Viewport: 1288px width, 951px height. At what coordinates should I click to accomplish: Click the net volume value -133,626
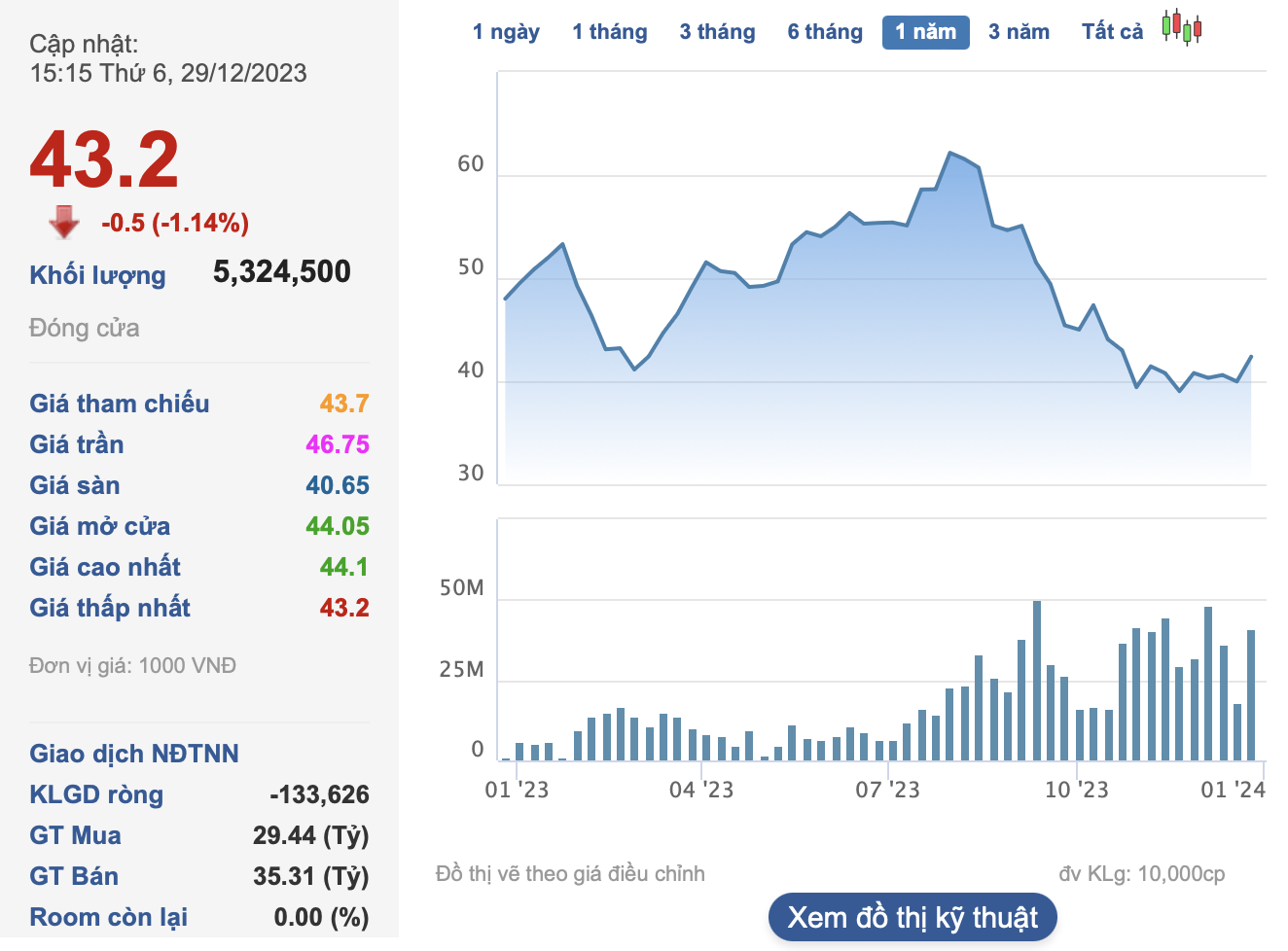click(x=319, y=794)
